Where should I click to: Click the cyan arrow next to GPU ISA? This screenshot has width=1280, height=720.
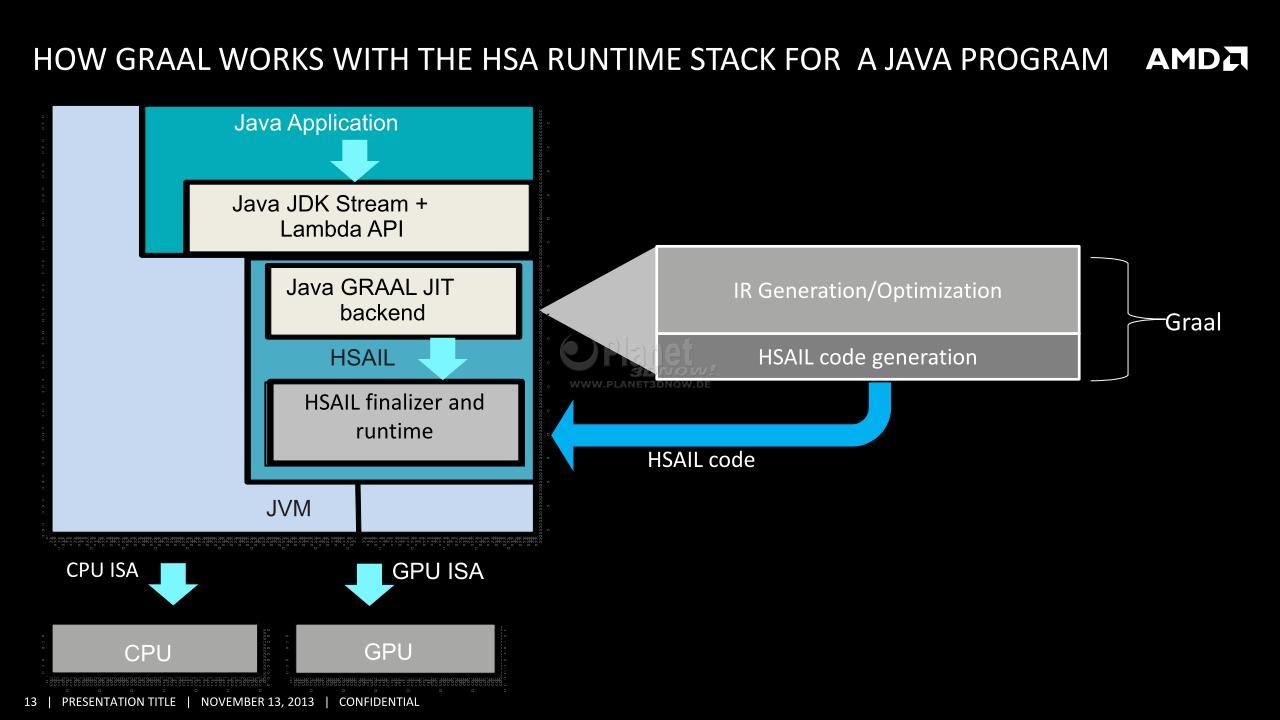(368, 585)
